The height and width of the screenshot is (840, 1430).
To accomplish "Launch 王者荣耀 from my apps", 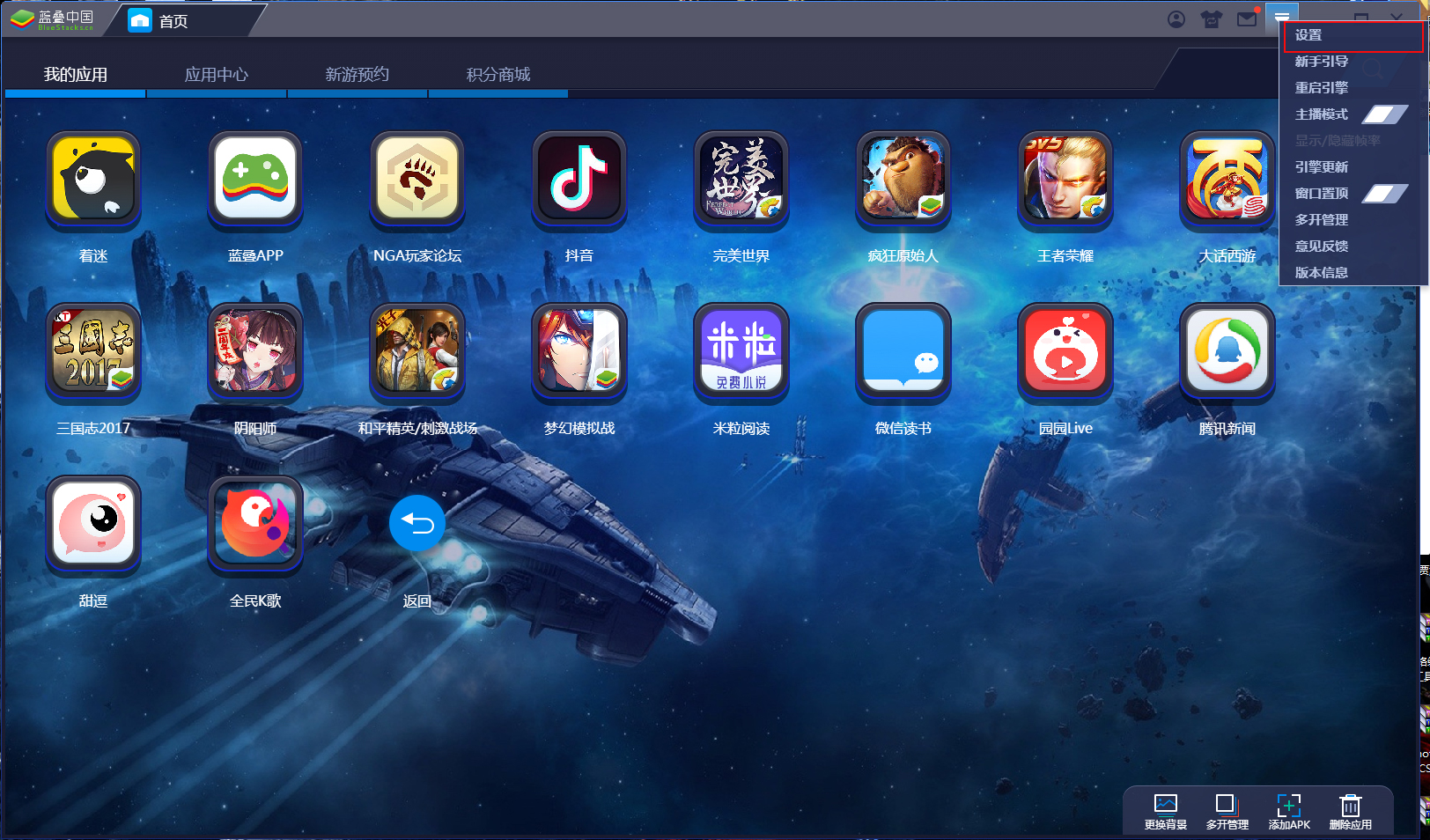I will [x=1065, y=180].
